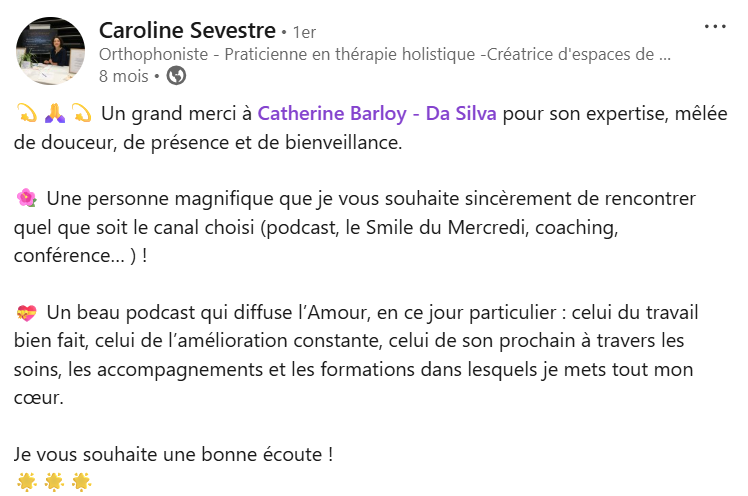Image resolution: width=748 pixels, height=496 pixels.
Task: Click the dizzy star emoji before praying hands
Action: click(x=27, y=113)
